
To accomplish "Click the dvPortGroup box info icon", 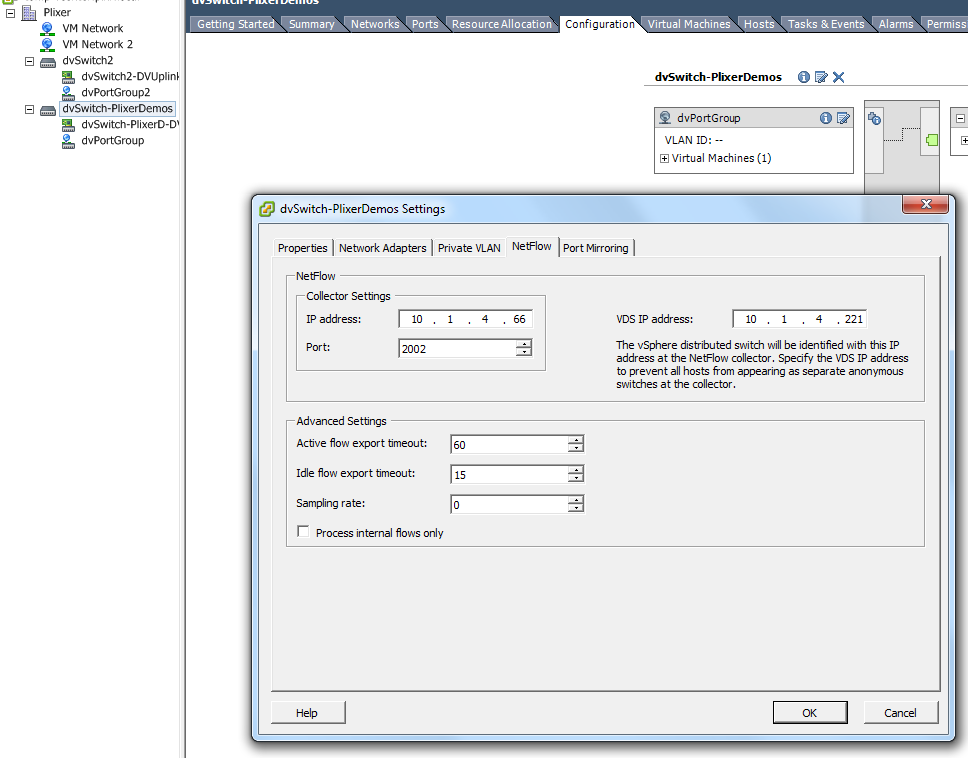I will coord(826,118).
